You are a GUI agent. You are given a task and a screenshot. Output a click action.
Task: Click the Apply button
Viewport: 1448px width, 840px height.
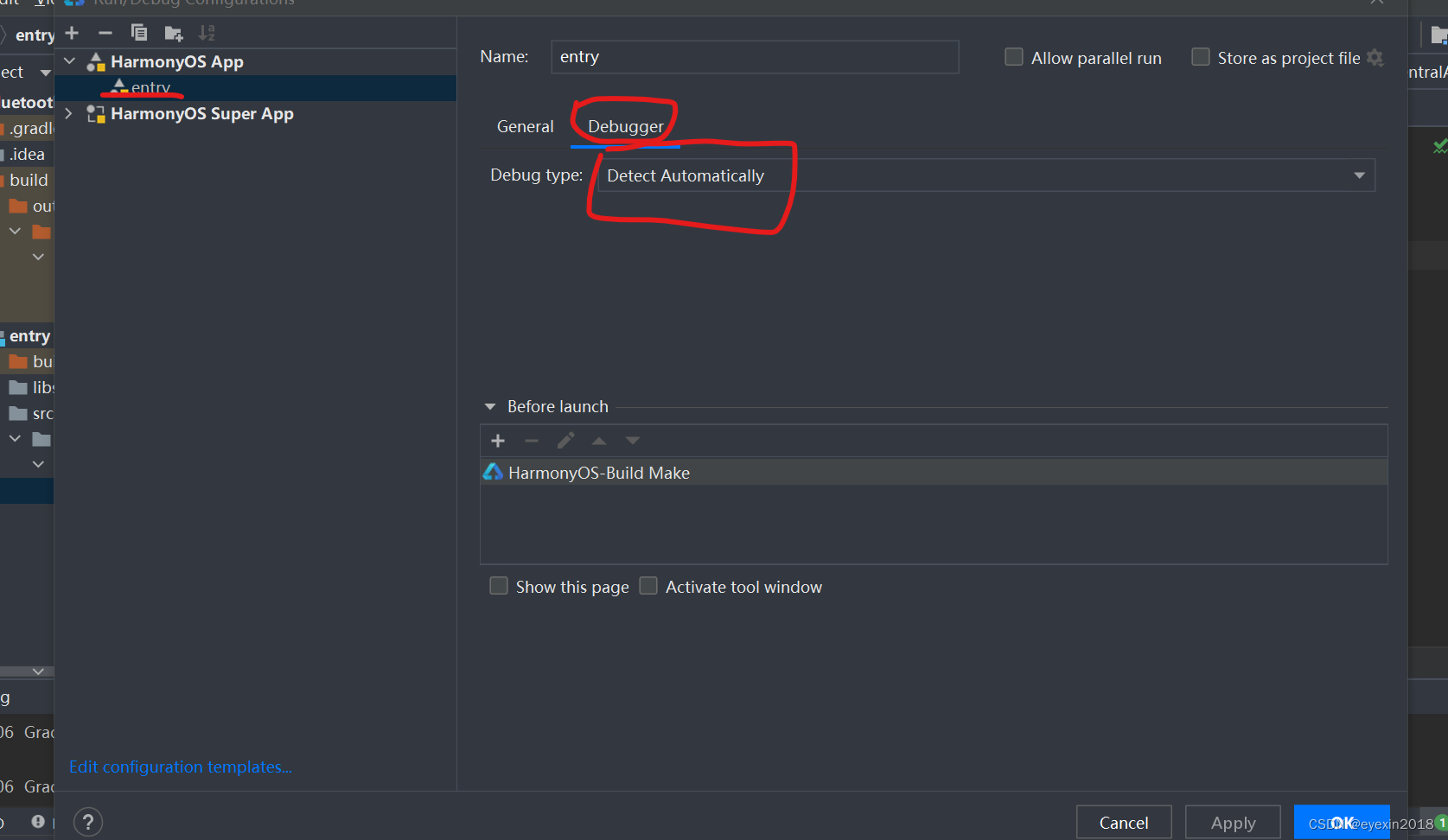click(x=1233, y=823)
